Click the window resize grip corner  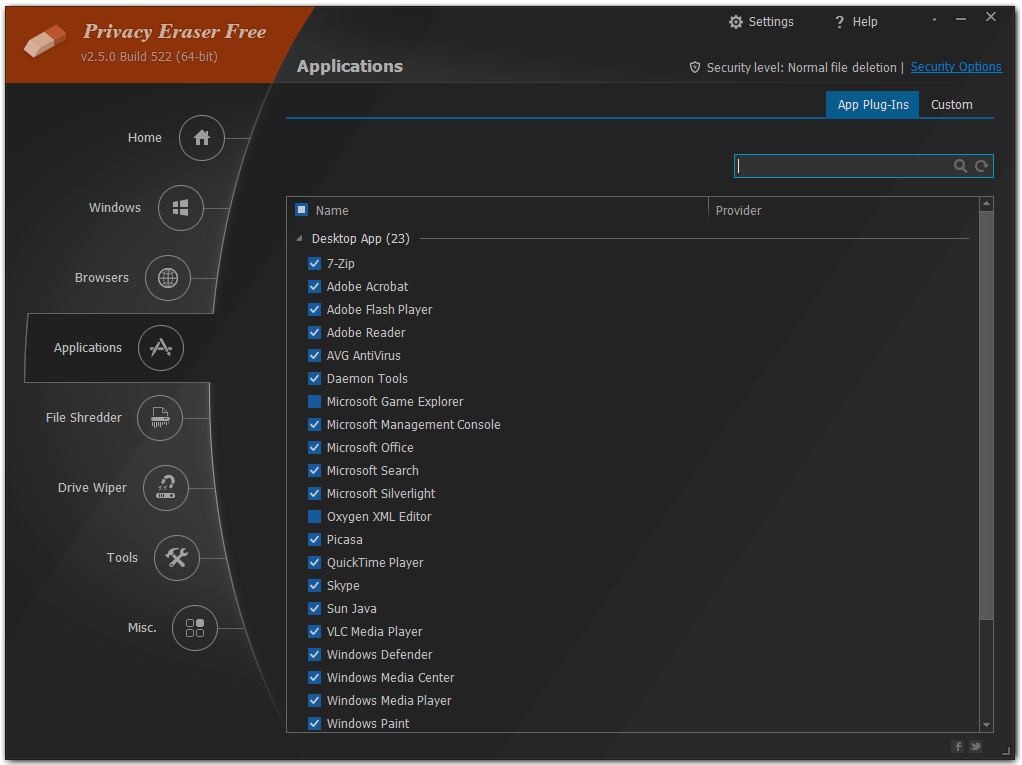1006,751
